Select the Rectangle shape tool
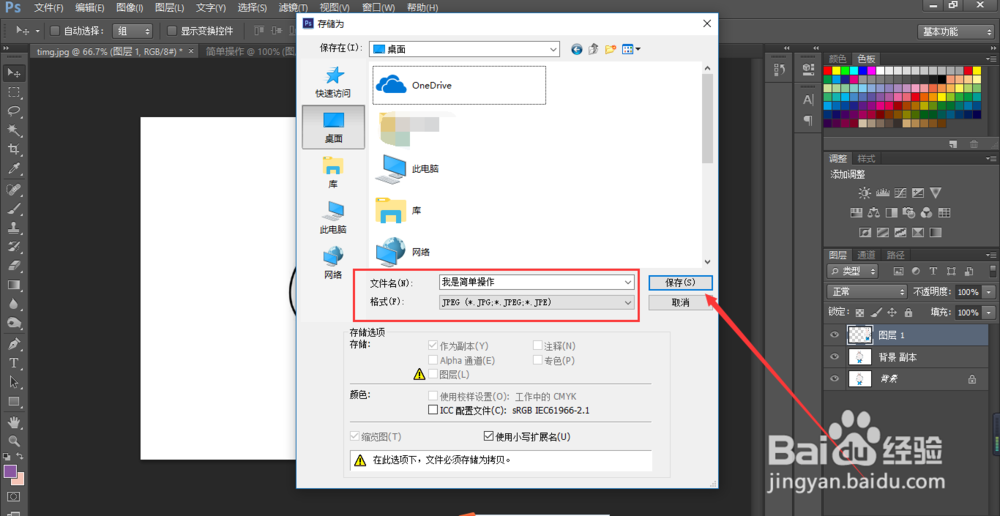1000x516 pixels. click(x=14, y=402)
